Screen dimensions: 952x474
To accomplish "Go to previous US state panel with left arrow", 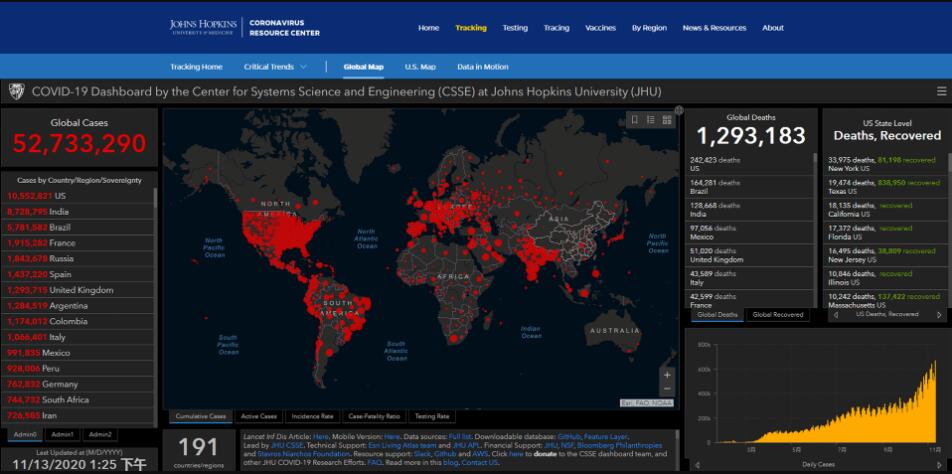I will (x=837, y=315).
